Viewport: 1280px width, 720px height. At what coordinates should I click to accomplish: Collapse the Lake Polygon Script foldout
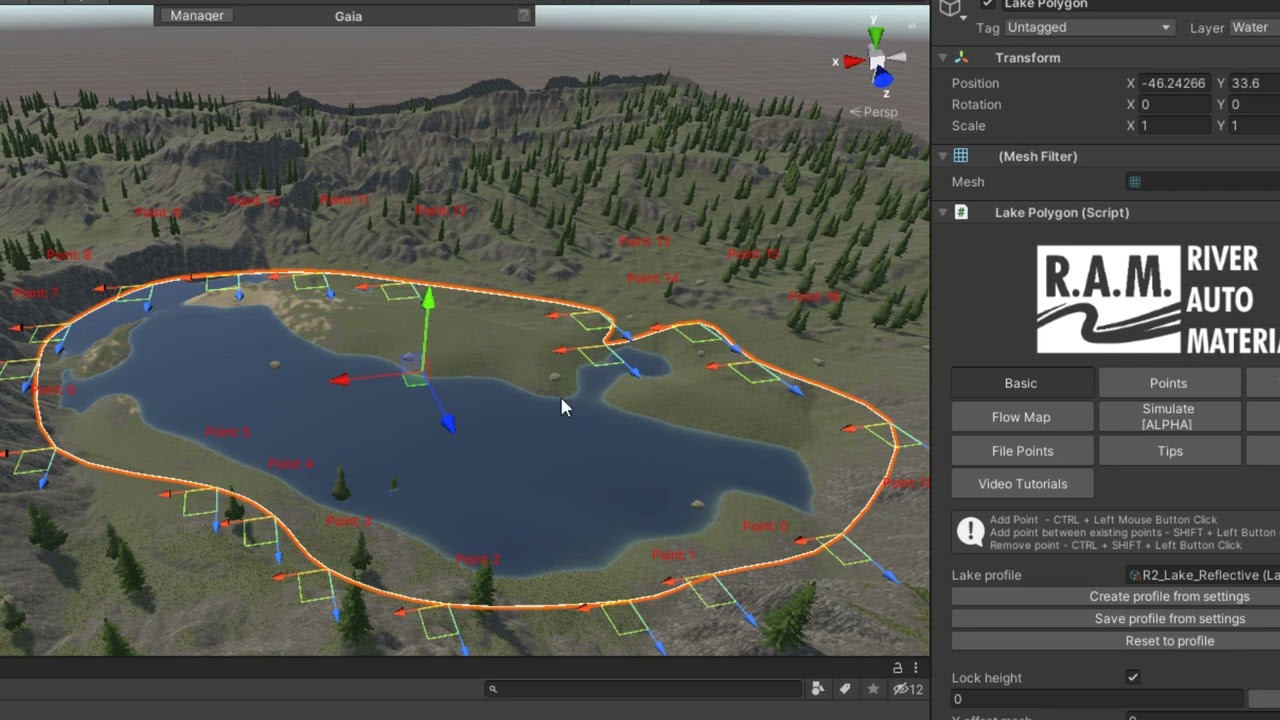pyautogui.click(x=943, y=212)
